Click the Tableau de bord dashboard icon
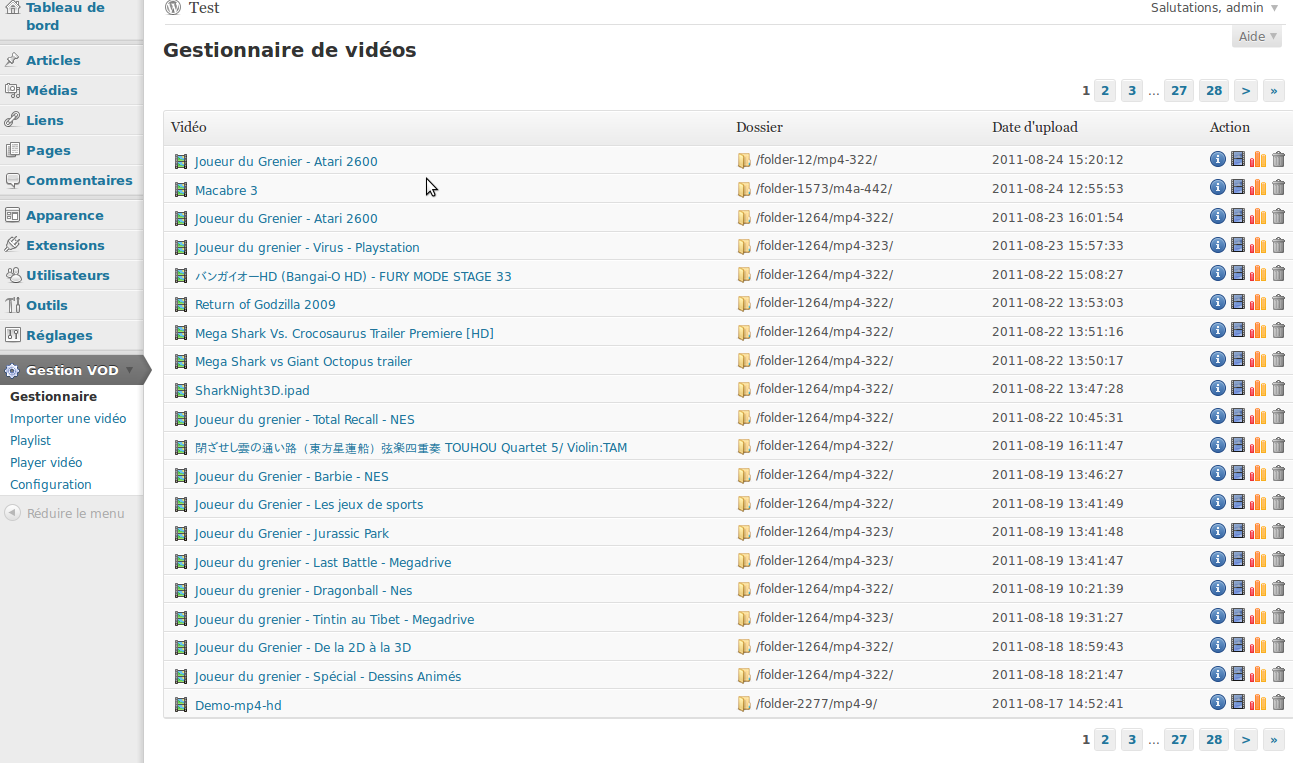This screenshot has width=1293, height=763. point(12,7)
